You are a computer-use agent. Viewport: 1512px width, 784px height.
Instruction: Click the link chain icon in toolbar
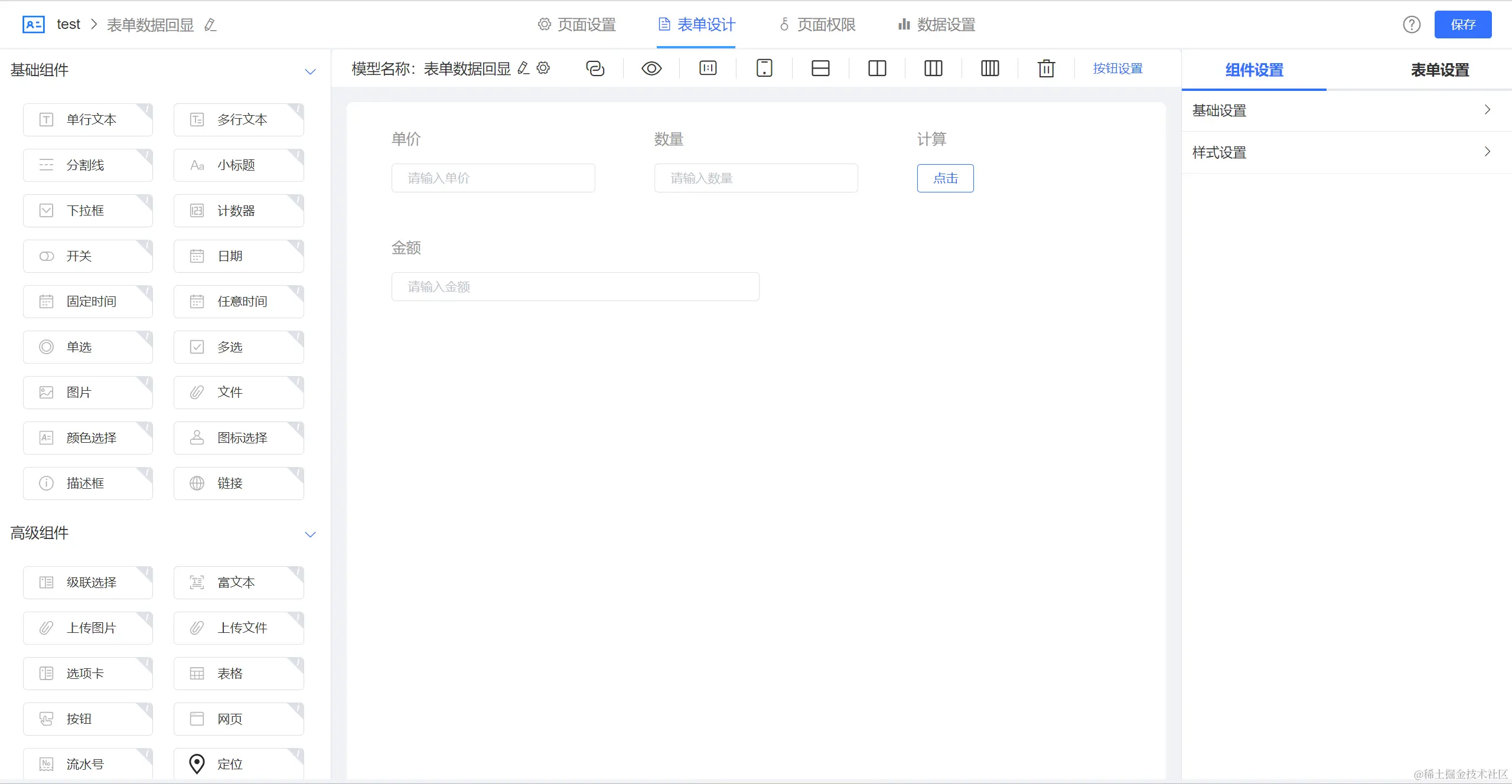[x=595, y=68]
